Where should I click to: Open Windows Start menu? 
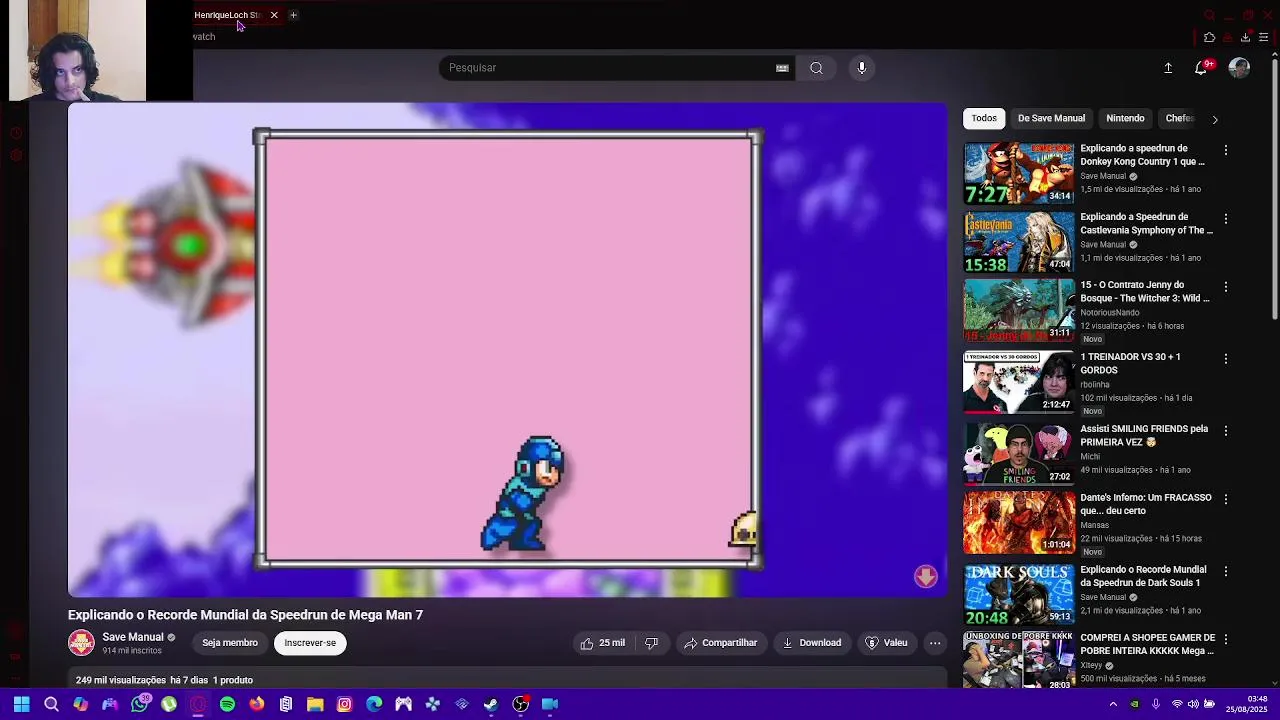pyautogui.click(x=21, y=704)
